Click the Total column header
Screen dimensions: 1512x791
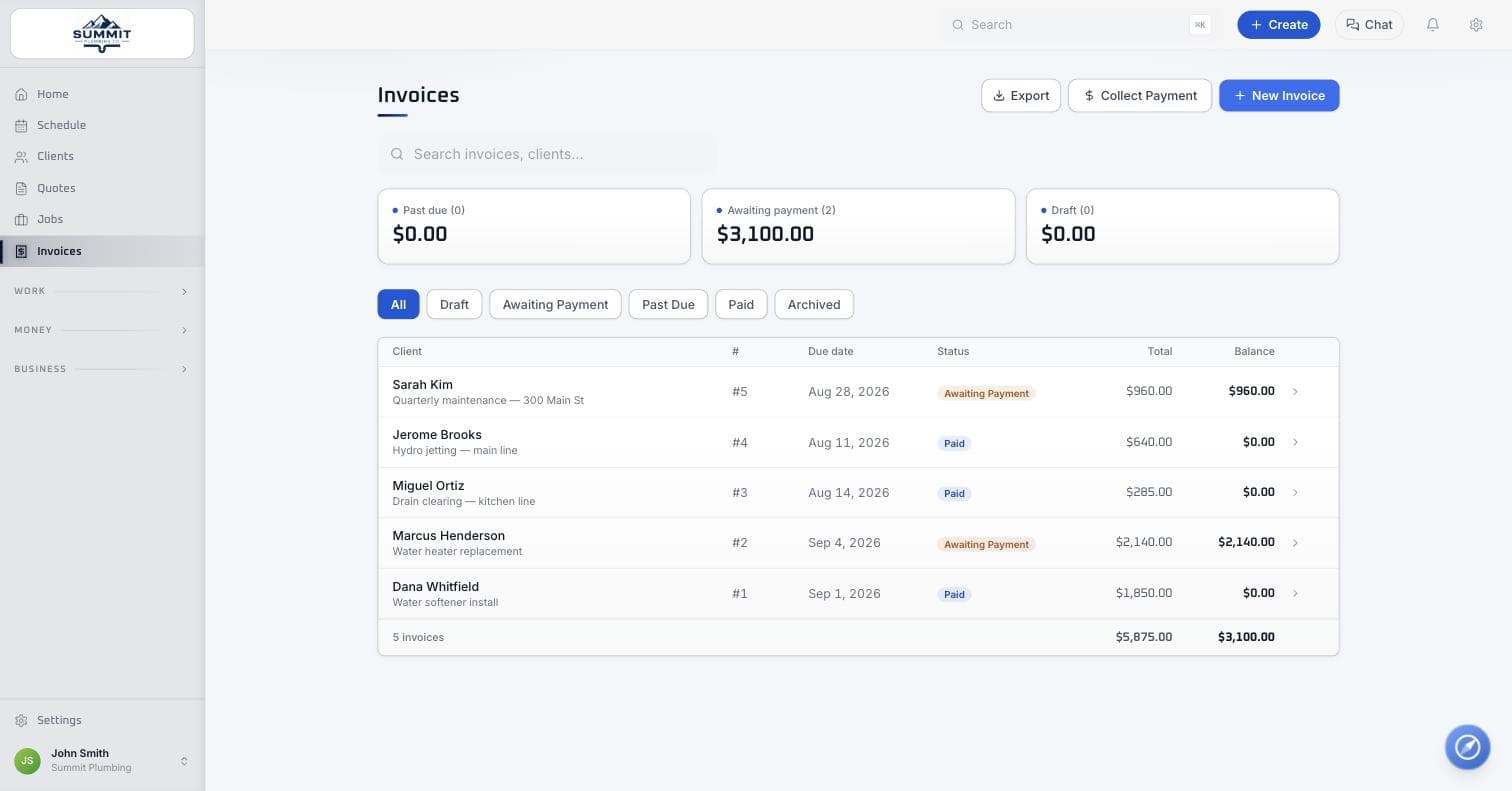(1160, 352)
